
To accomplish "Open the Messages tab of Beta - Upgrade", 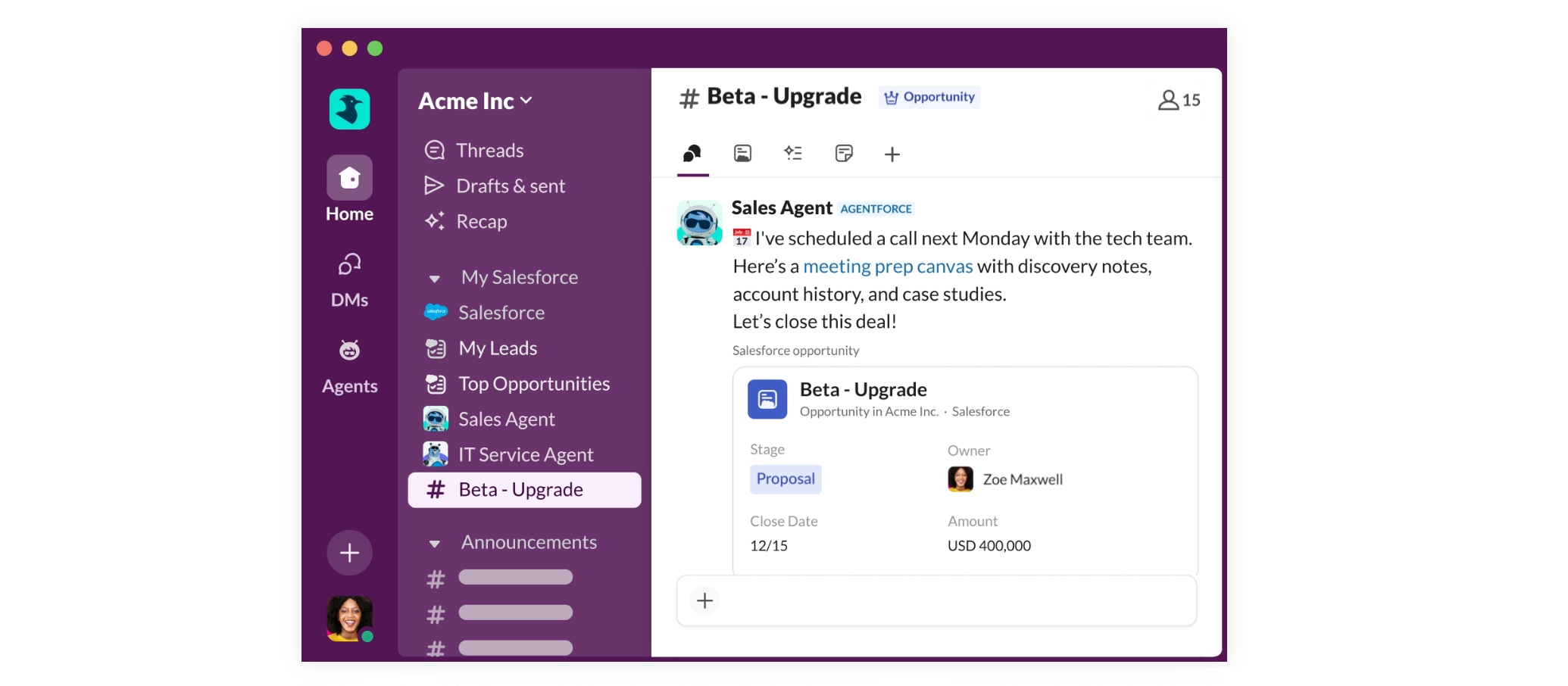I will (x=692, y=154).
